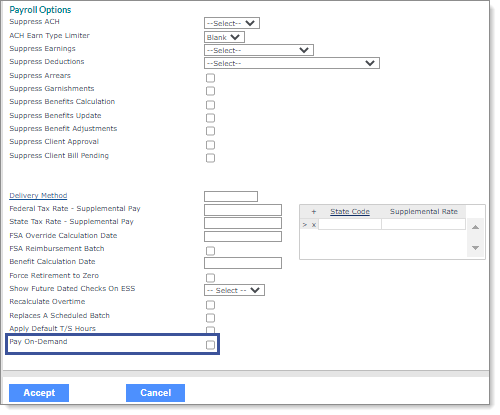
Task: Open the Suppress ACH dropdown
Action: (232, 23)
